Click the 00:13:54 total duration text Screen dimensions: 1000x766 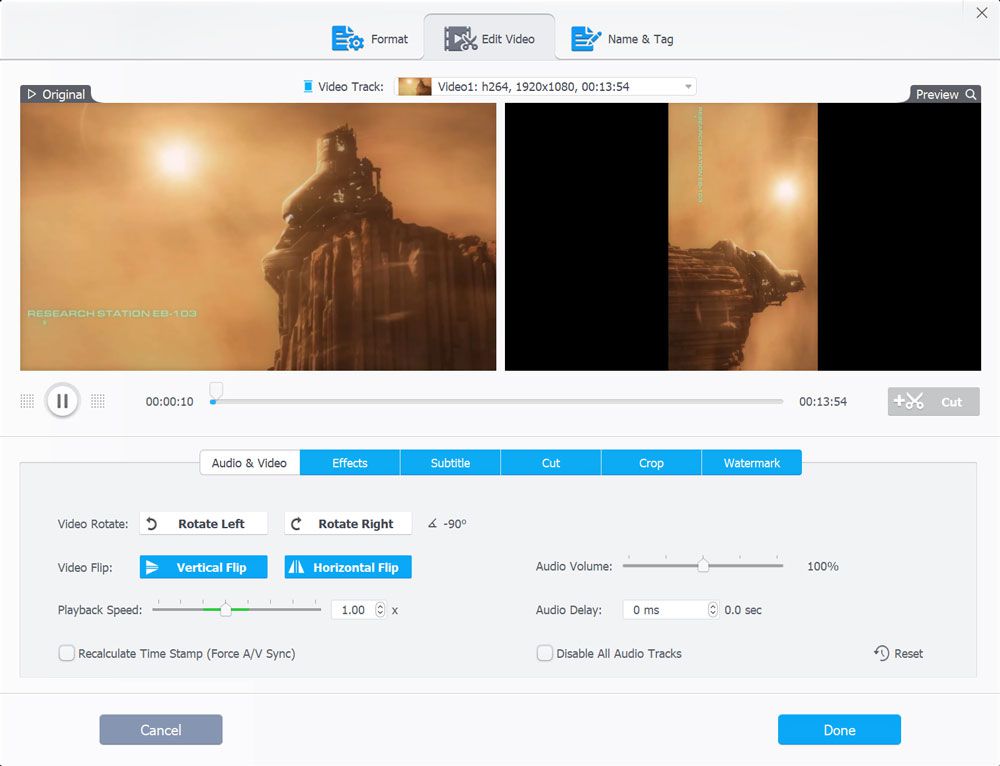tap(823, 402)
